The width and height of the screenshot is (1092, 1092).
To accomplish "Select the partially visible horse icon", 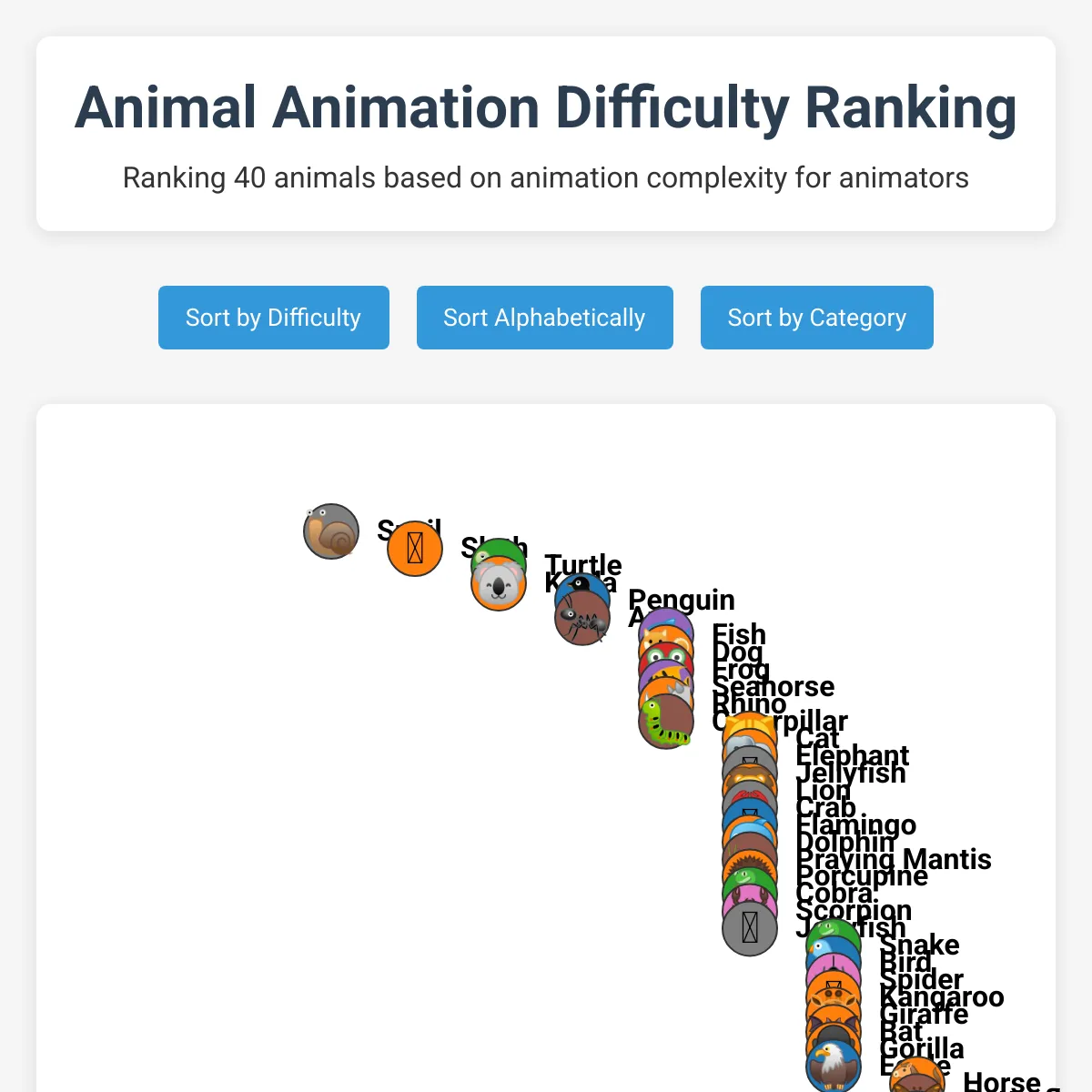I will pyautogui.click(x=917, y=1075).
